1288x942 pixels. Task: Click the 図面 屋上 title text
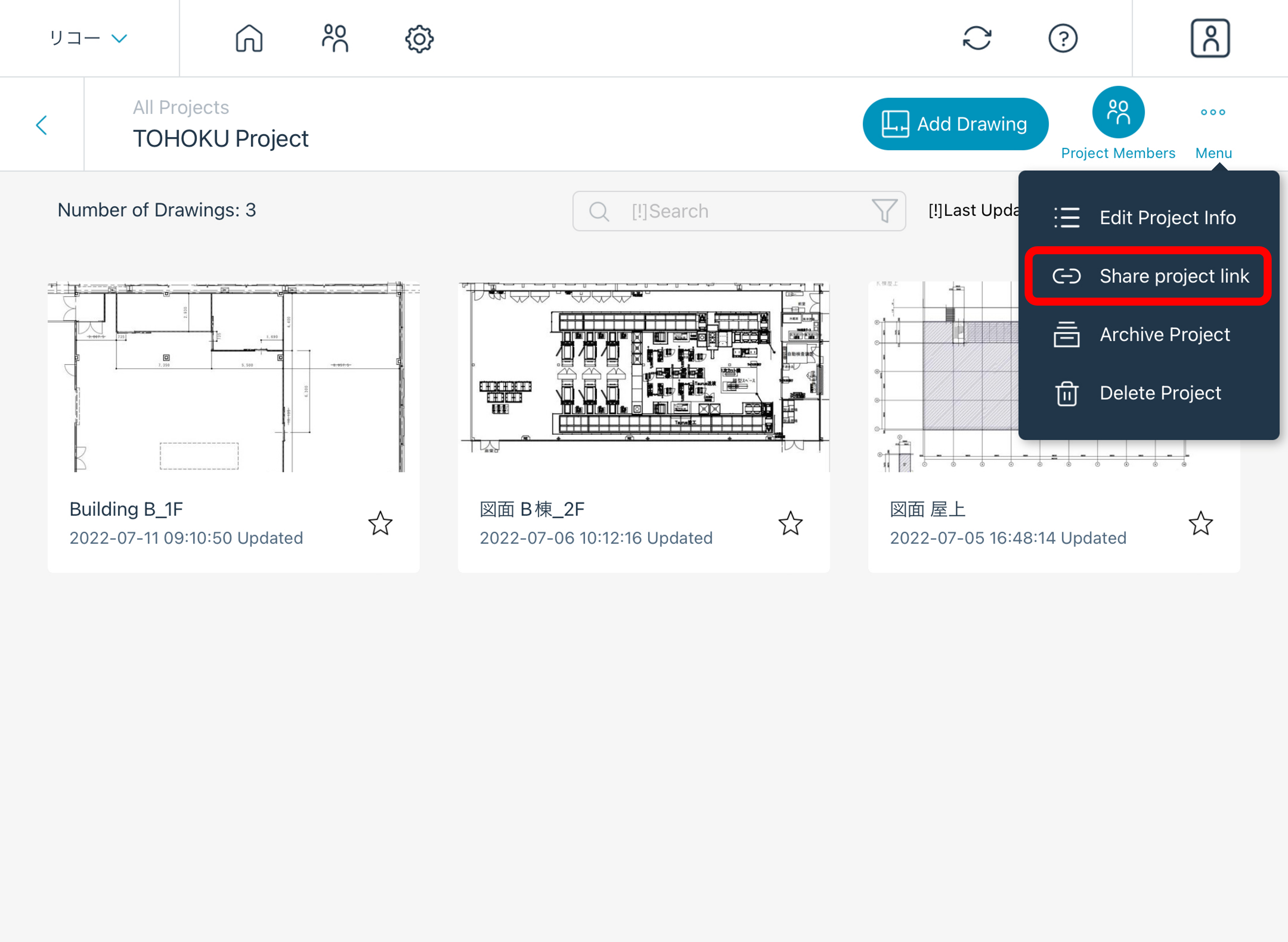pyautogui.click(x=928, y=508)
